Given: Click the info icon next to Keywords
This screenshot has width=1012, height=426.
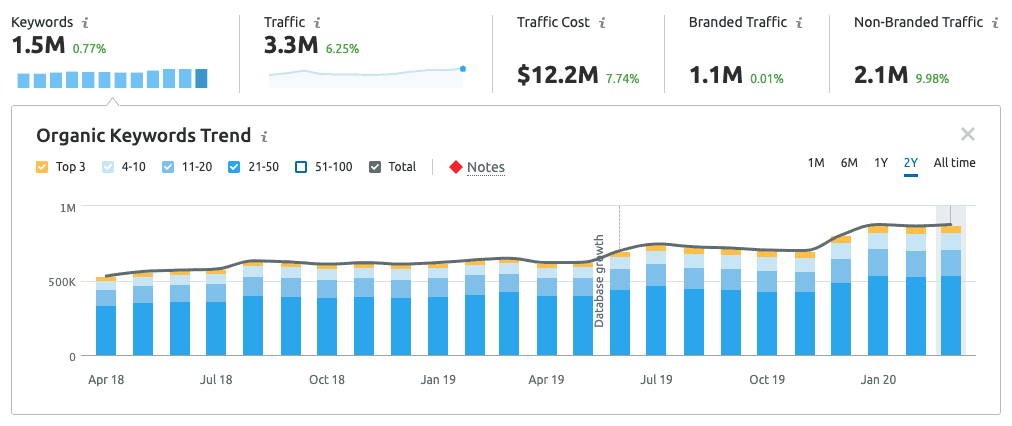Looking at the screenshot, I should (x=86, y=23).
